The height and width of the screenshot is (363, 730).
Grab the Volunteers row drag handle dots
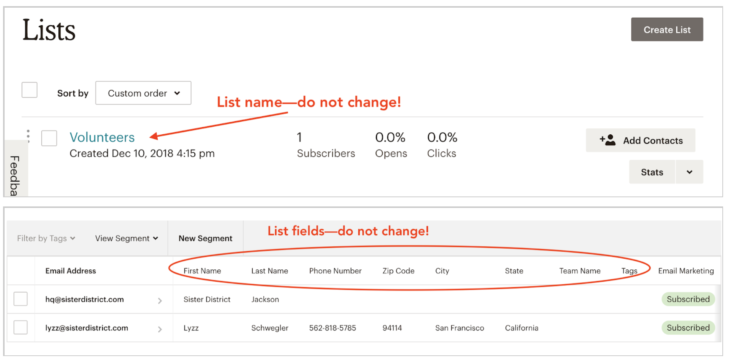pos(28,136)
